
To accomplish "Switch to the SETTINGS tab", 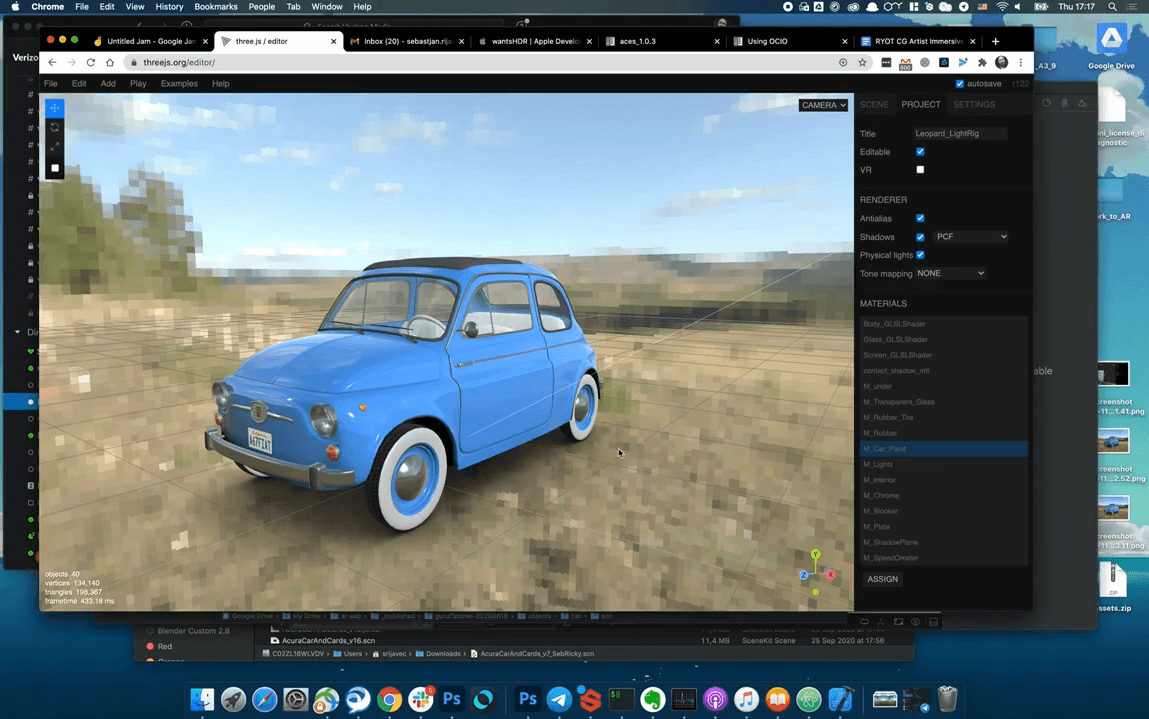I will pyautogui.click(x=973, y=104).
